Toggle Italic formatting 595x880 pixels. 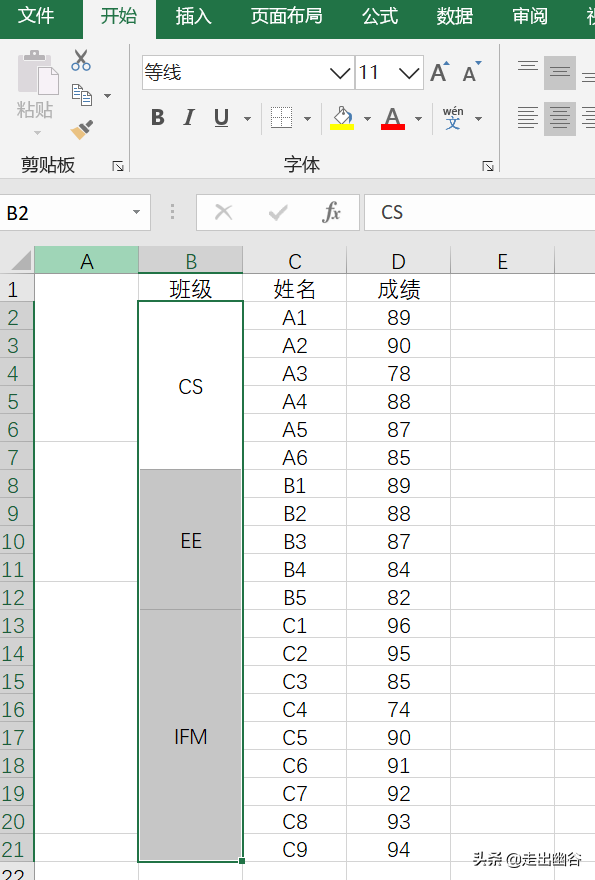point(189,117)
